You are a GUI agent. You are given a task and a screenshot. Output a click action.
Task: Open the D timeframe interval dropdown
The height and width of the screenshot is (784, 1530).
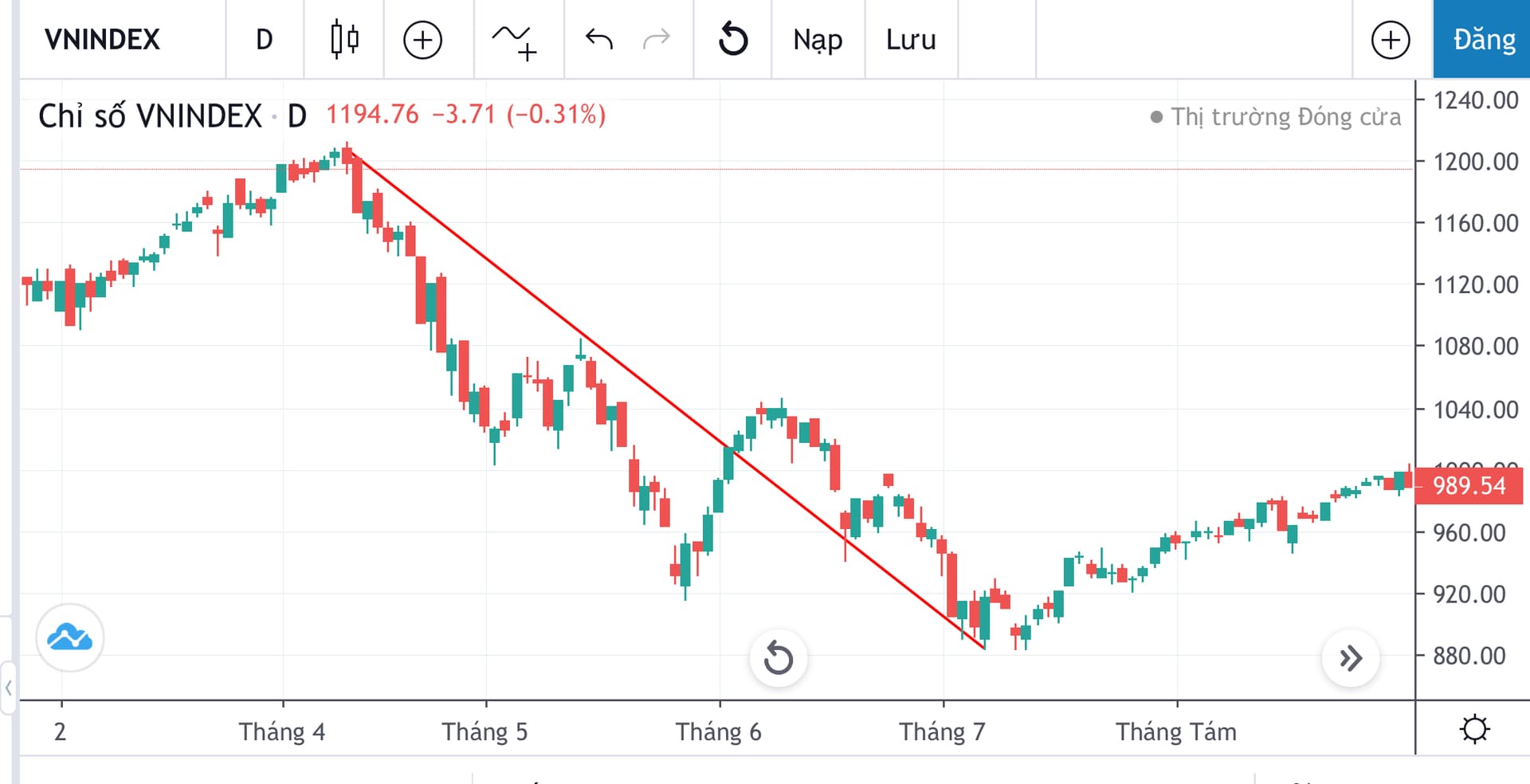click(265, 39)
